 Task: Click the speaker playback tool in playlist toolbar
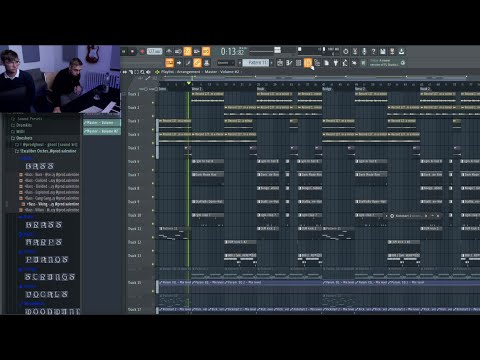(148, 72)
